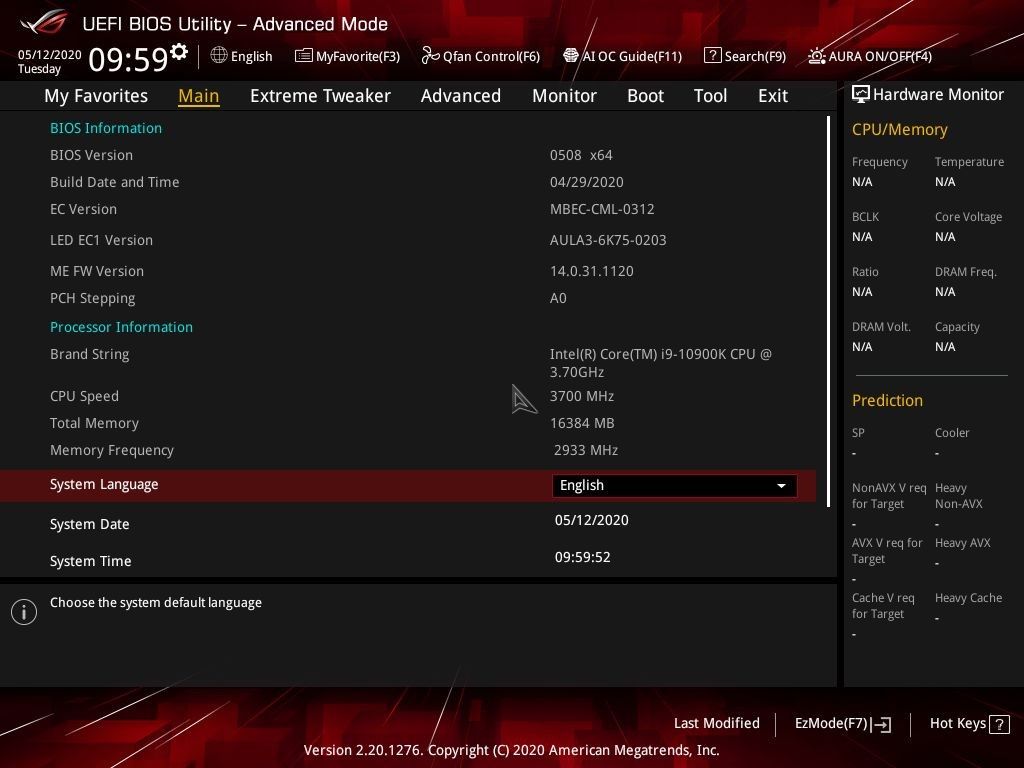This screenshot has width=1024, height=768.
Task: Click BIOS version value 0508 x64
Action: pos(581,155)
